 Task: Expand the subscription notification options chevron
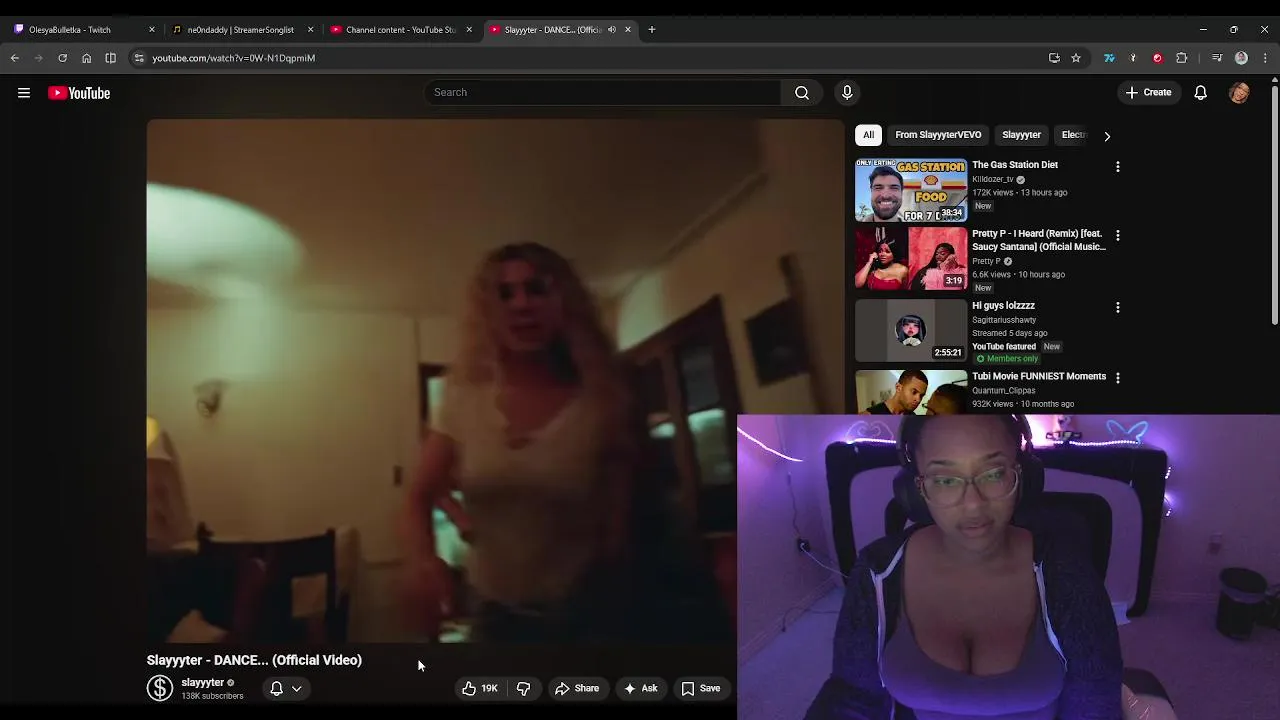[x=296, y=688]
